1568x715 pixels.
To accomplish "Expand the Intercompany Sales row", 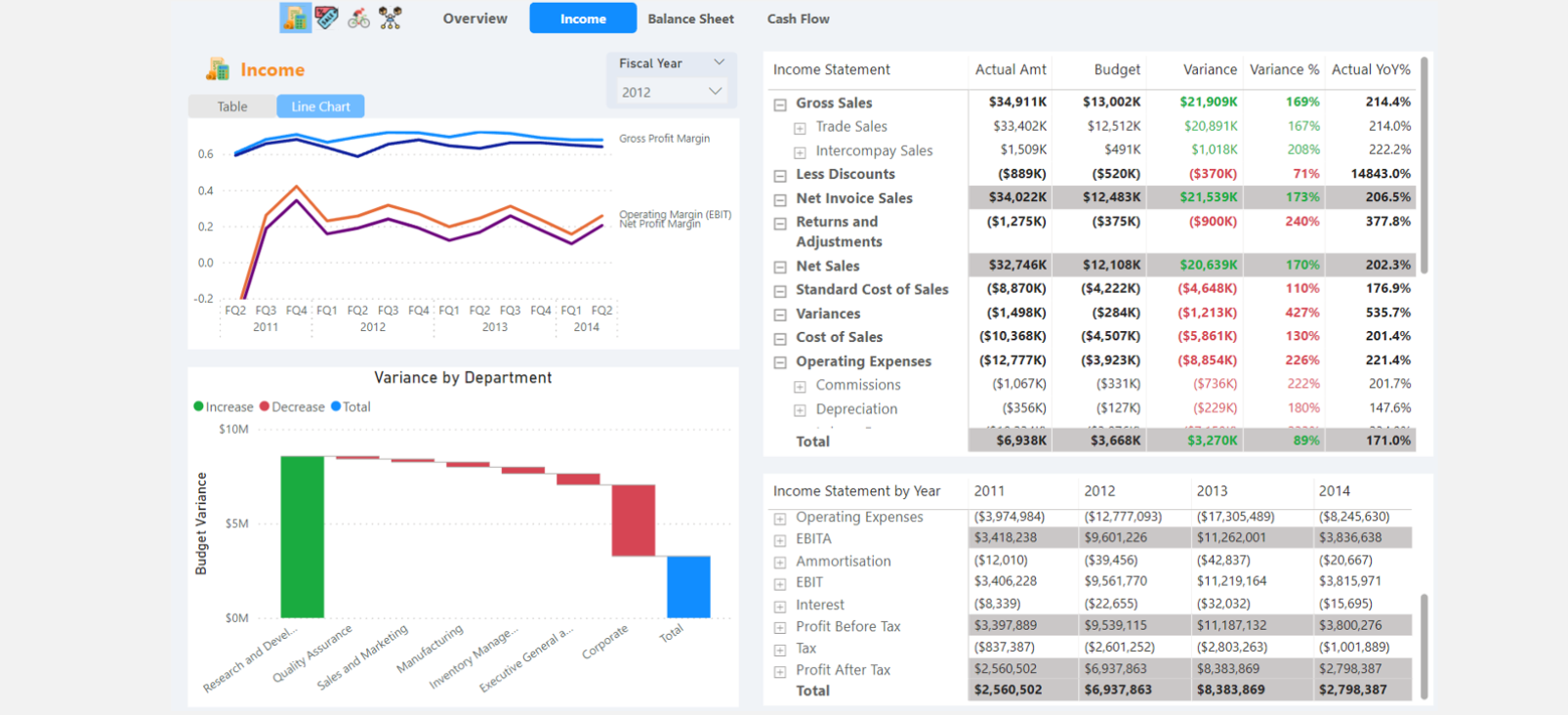I will (x=800, y=152).
